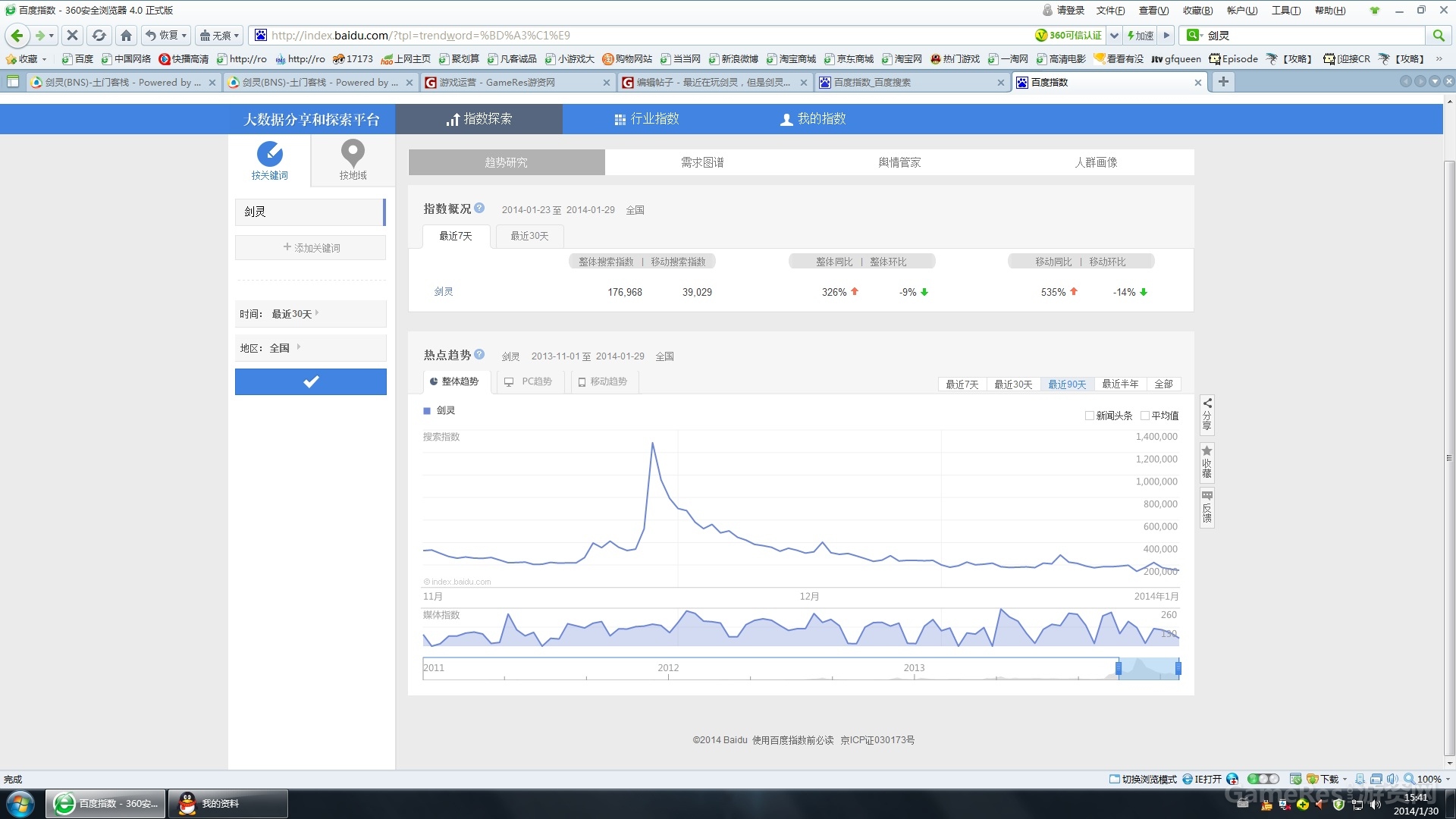Viewport: 1456px width, 819px height.
Task: Open QQ 我的资料 taskbar item
Action: pyautogui.click(x=228, y=804)
